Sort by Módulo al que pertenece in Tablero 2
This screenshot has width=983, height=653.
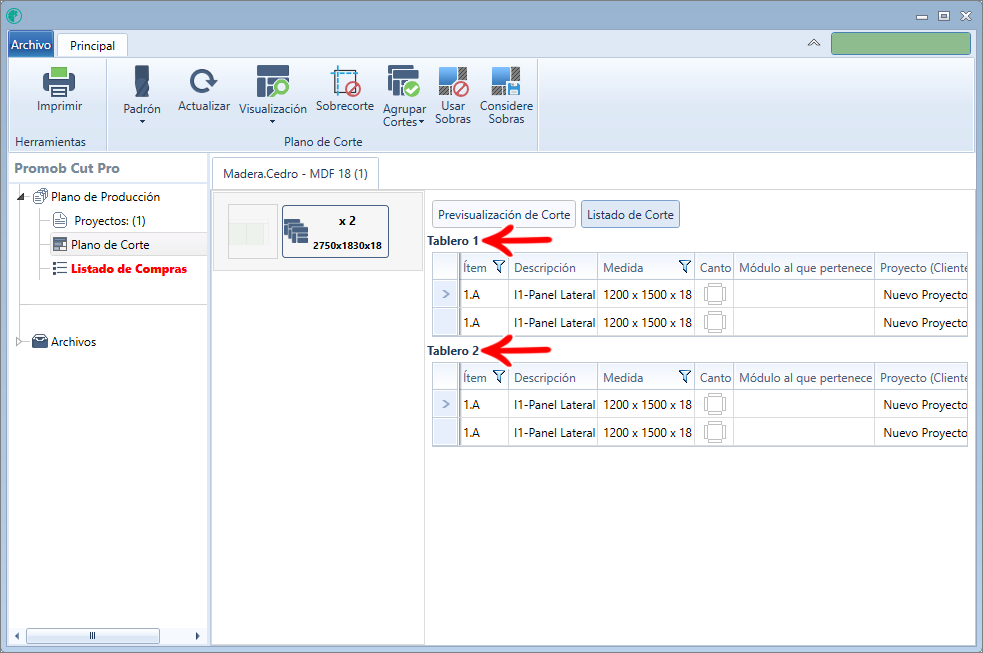[x=804, y=377]
